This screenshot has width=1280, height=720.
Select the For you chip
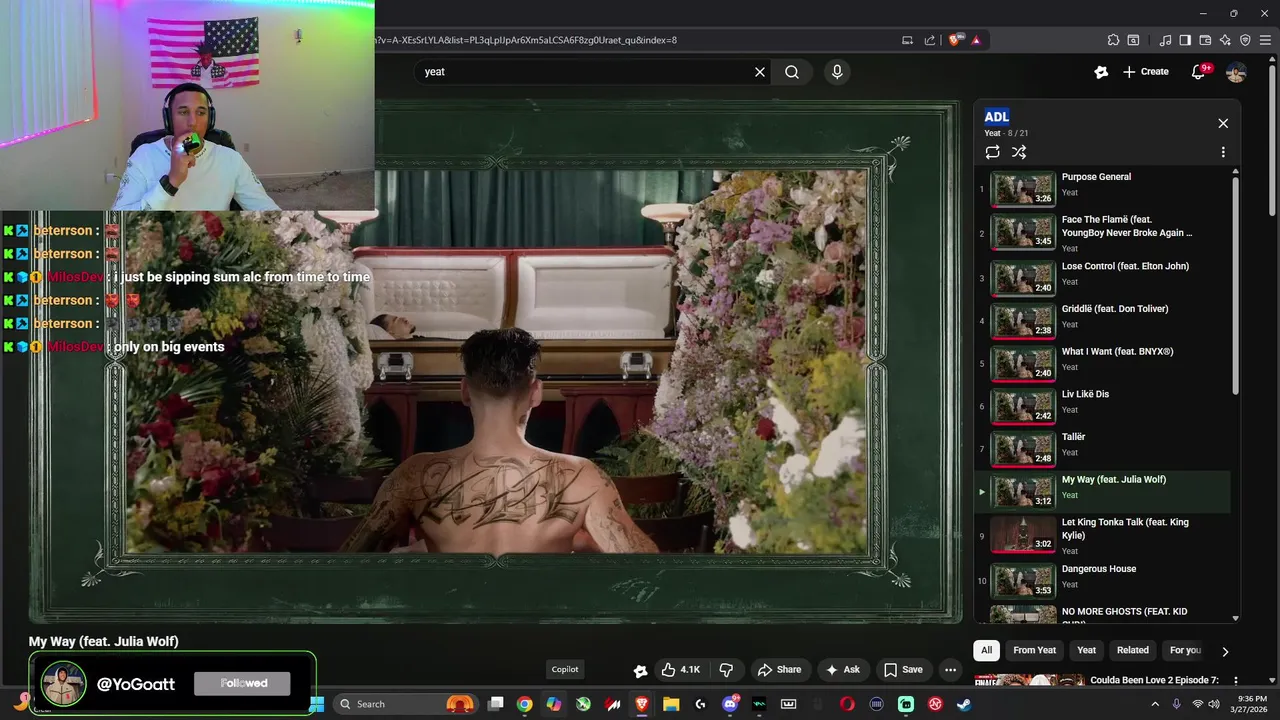(x=1185, y=650)
